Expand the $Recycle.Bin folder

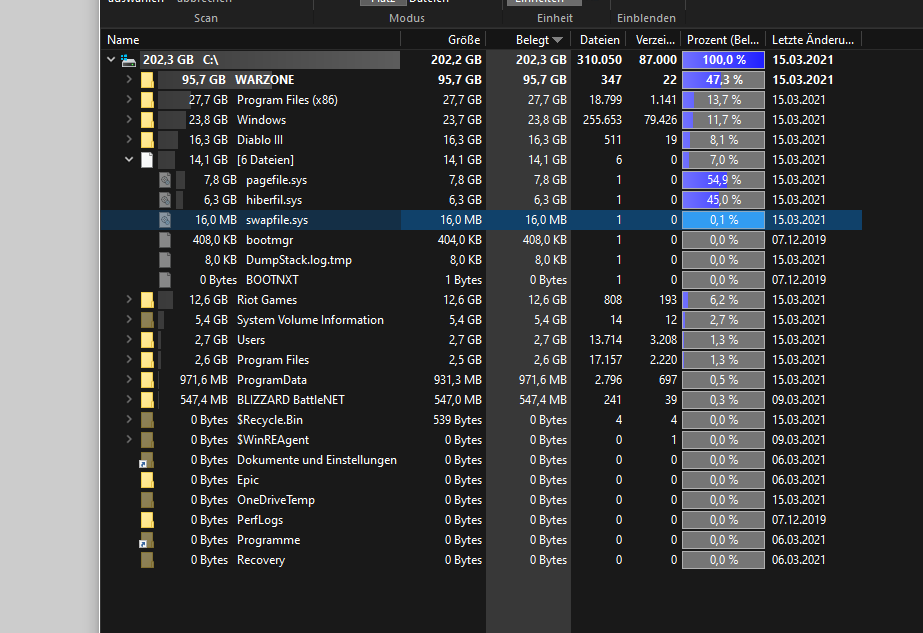(x=129, y=420)
